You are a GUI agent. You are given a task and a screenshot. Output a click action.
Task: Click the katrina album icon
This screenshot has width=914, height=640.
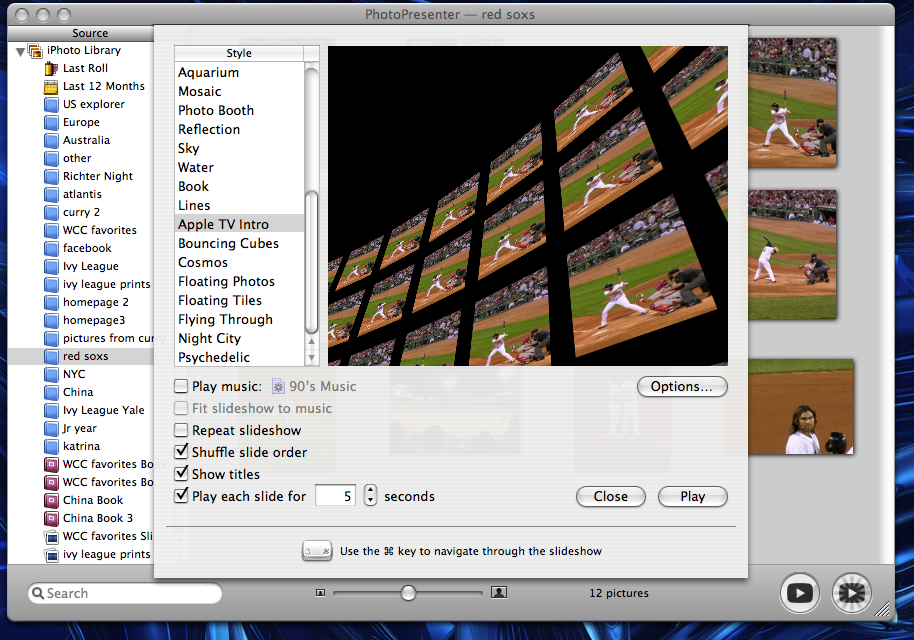coord(51,446)
